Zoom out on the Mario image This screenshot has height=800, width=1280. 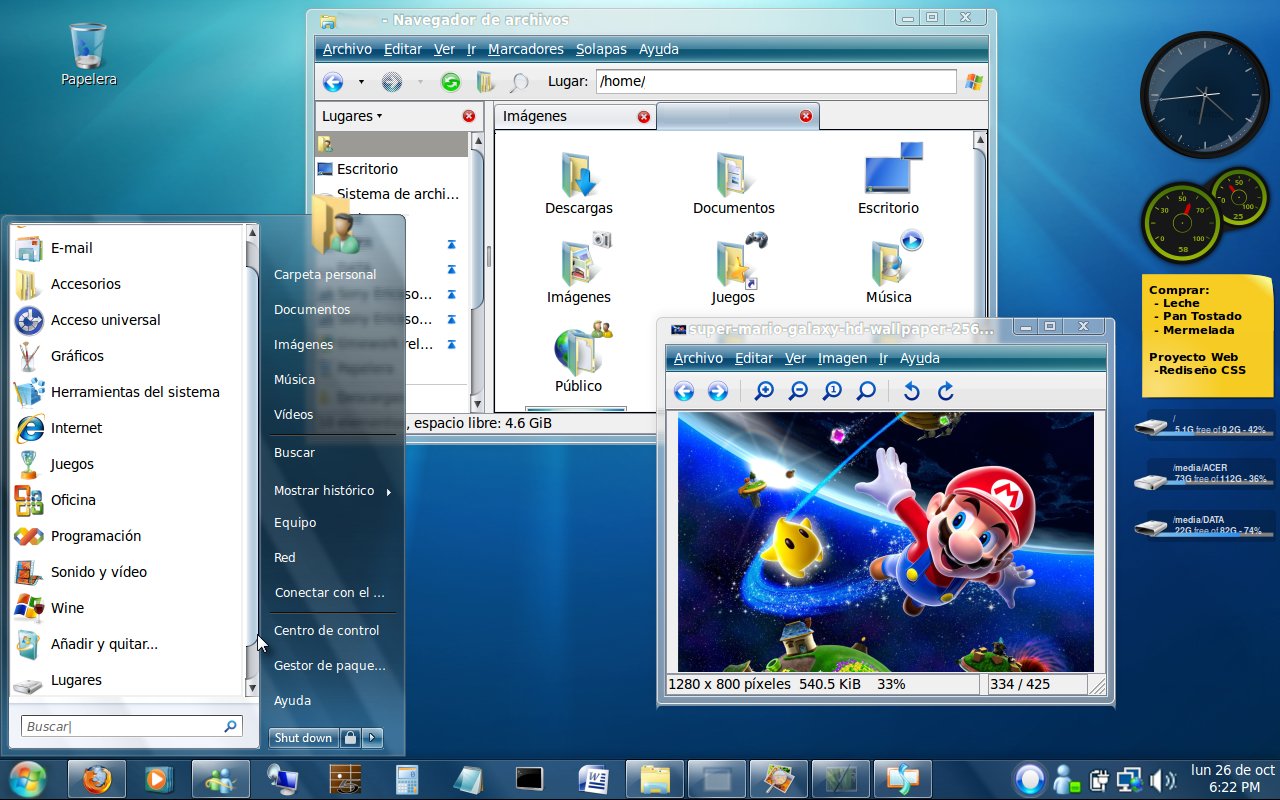[x=798, y=391]
